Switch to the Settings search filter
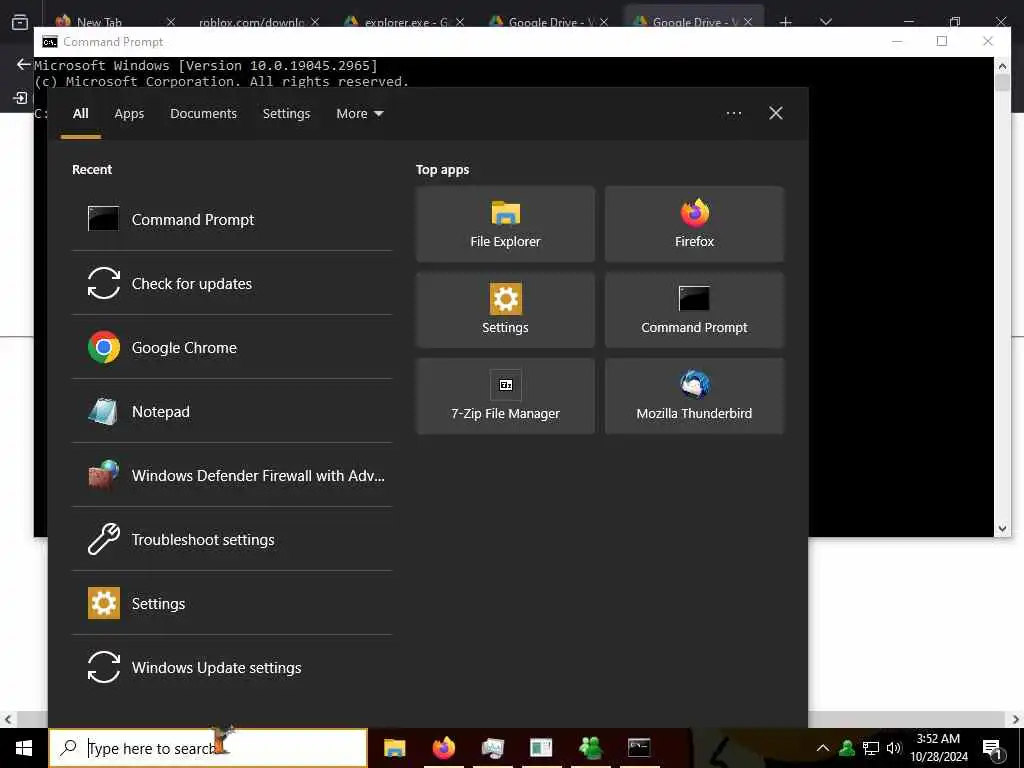Screen dimensions: 1024x768 (x=286, y=114)
